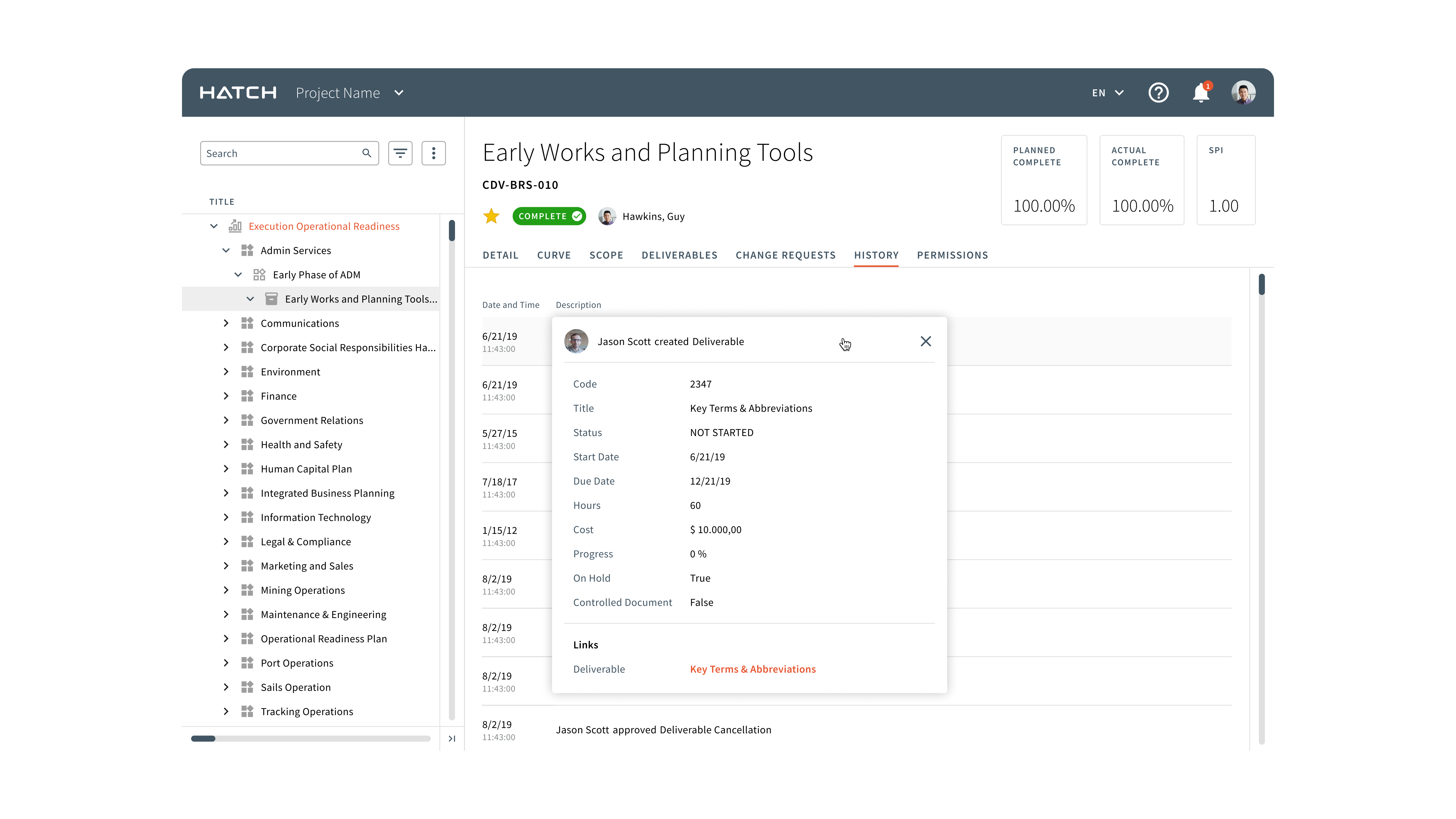
Task: Open the three-dot options menu
Action: pos(433,153)
